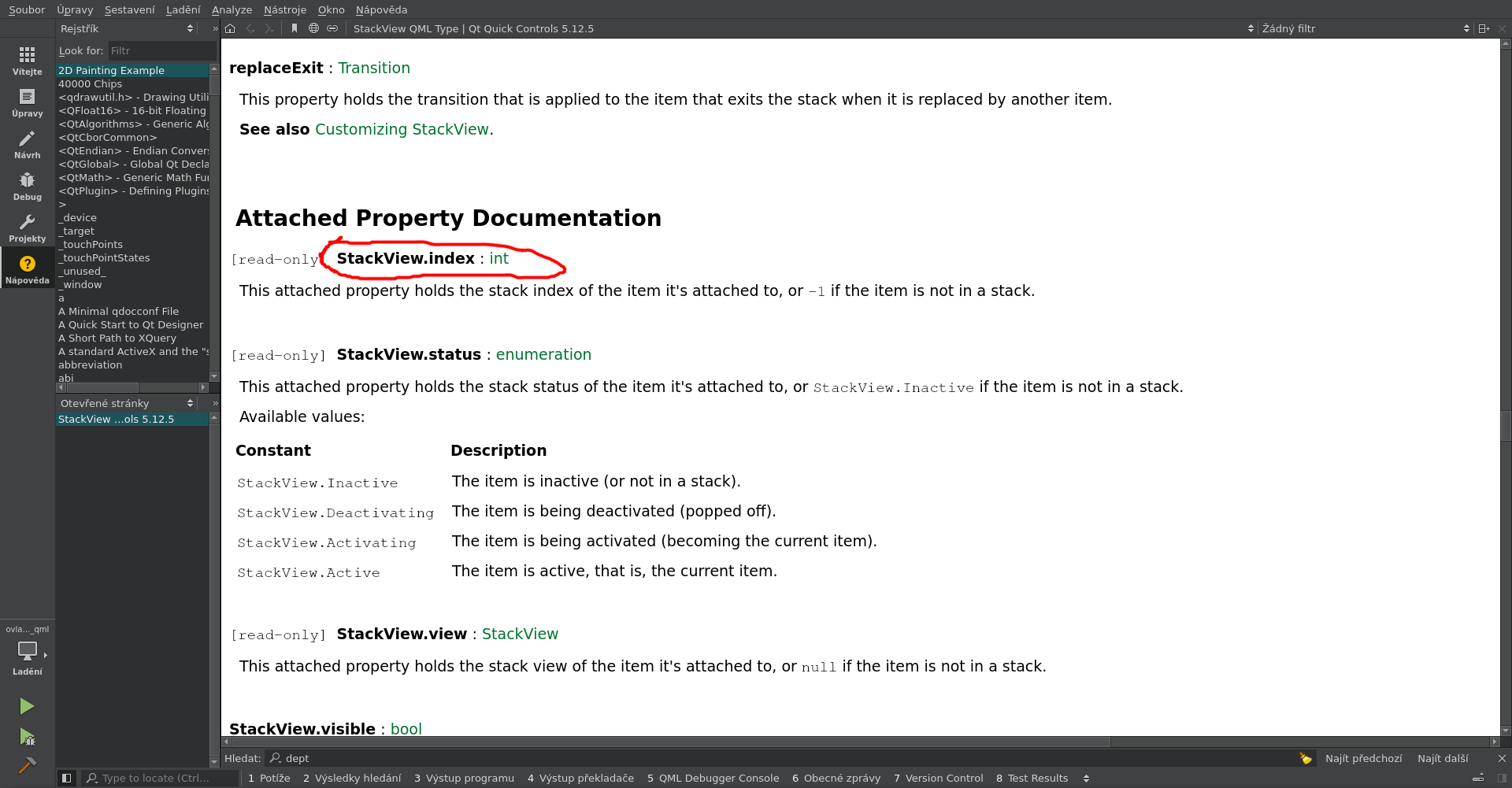
Task: Open the Nástroje menu
Action: [x=284, y=9]
